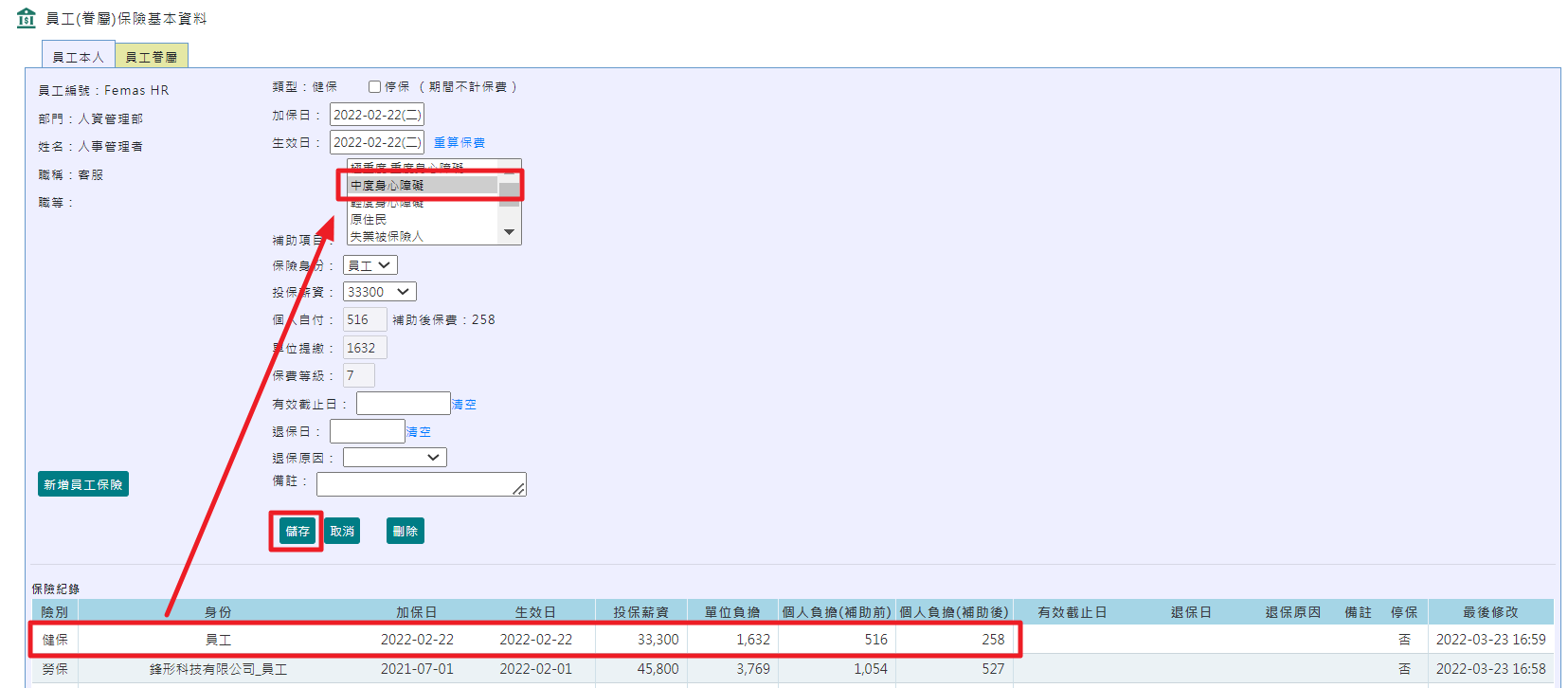This screenshot has width=1568, height=688.
Task: Clear the 有效截止日 with 清空 link
Action: pos(464,405)
